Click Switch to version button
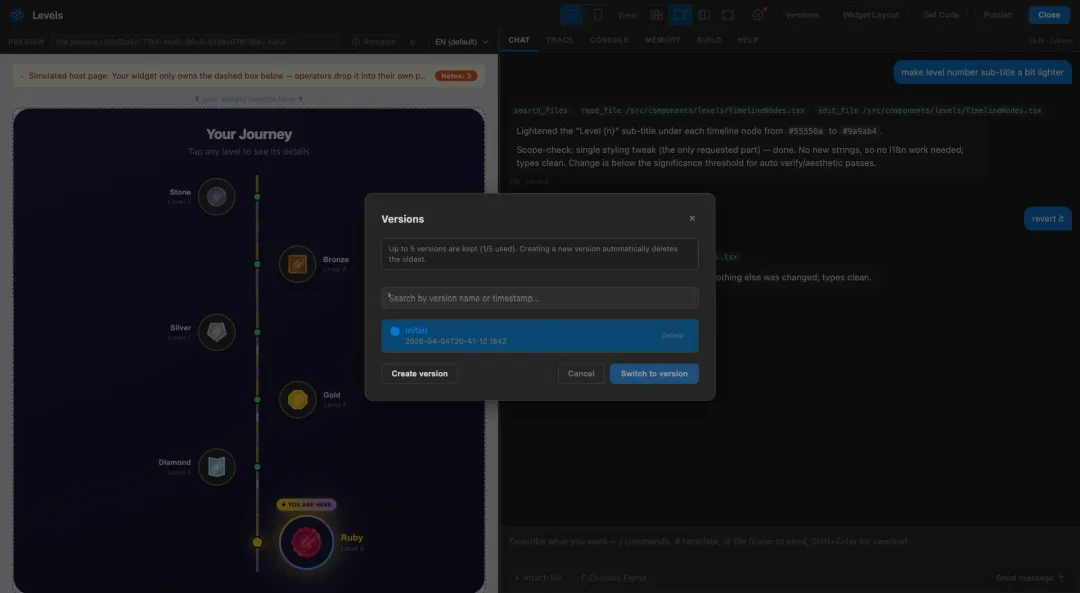 pos(654,373)
